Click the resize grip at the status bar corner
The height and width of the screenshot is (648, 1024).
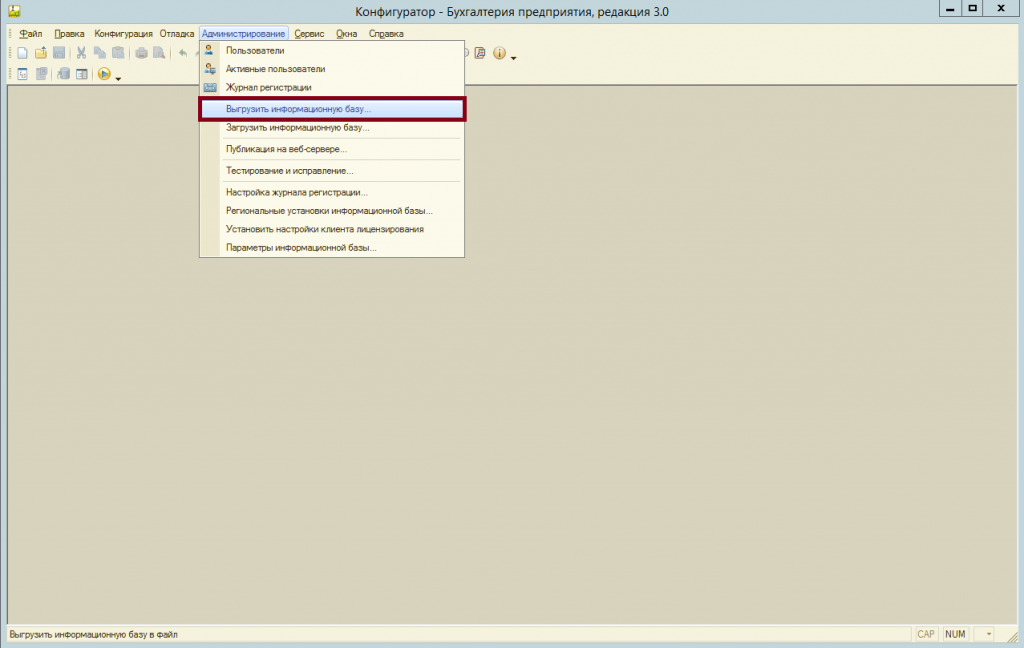tap(1012, 636)
